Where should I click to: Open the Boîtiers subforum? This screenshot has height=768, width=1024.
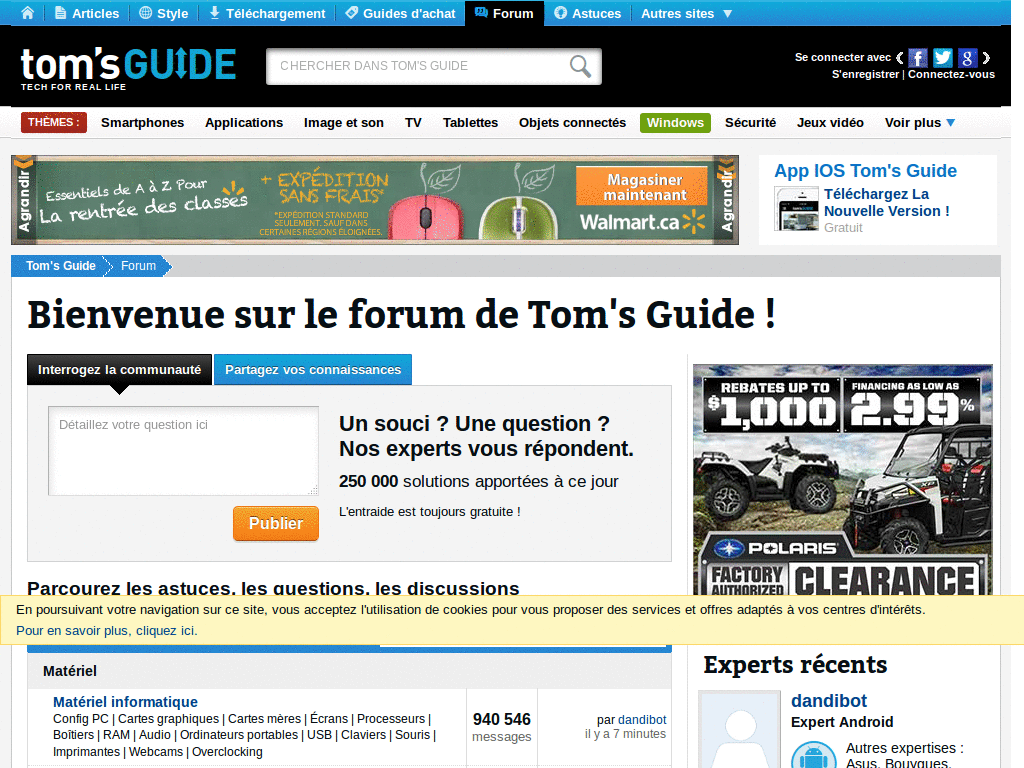tap(74, 735)
